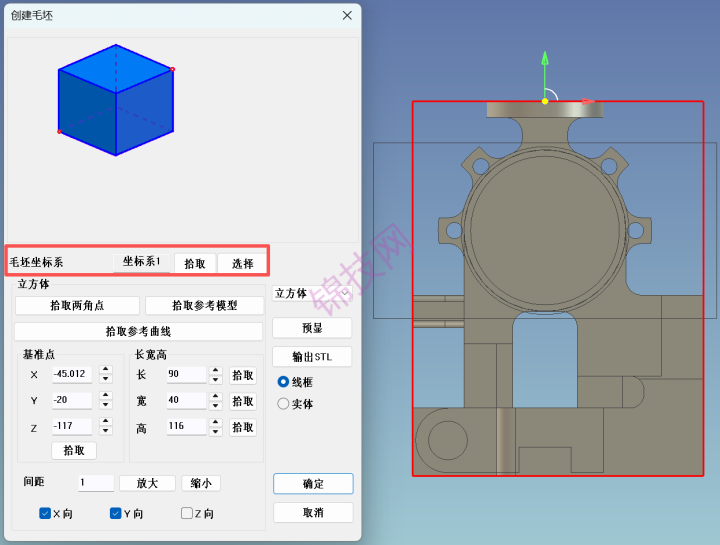This screenshot has height=545, width=720.
Task: Click the 确定 confirm button
Action: pos(313,483)
